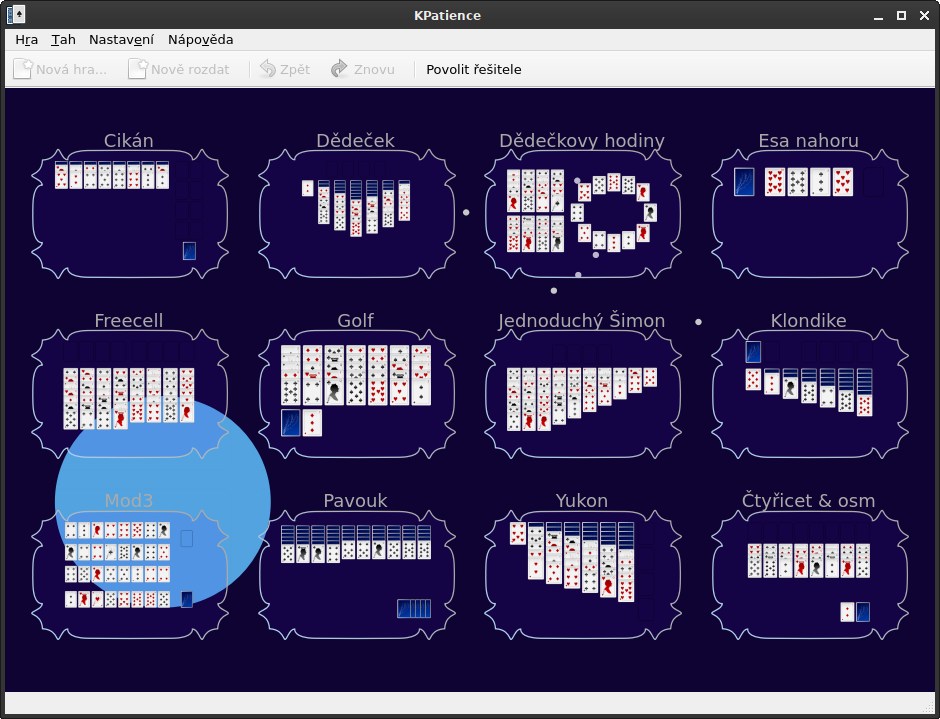Click the Klondike title label
The width and height of the screenshot is (940, 719).
point(809,320)
